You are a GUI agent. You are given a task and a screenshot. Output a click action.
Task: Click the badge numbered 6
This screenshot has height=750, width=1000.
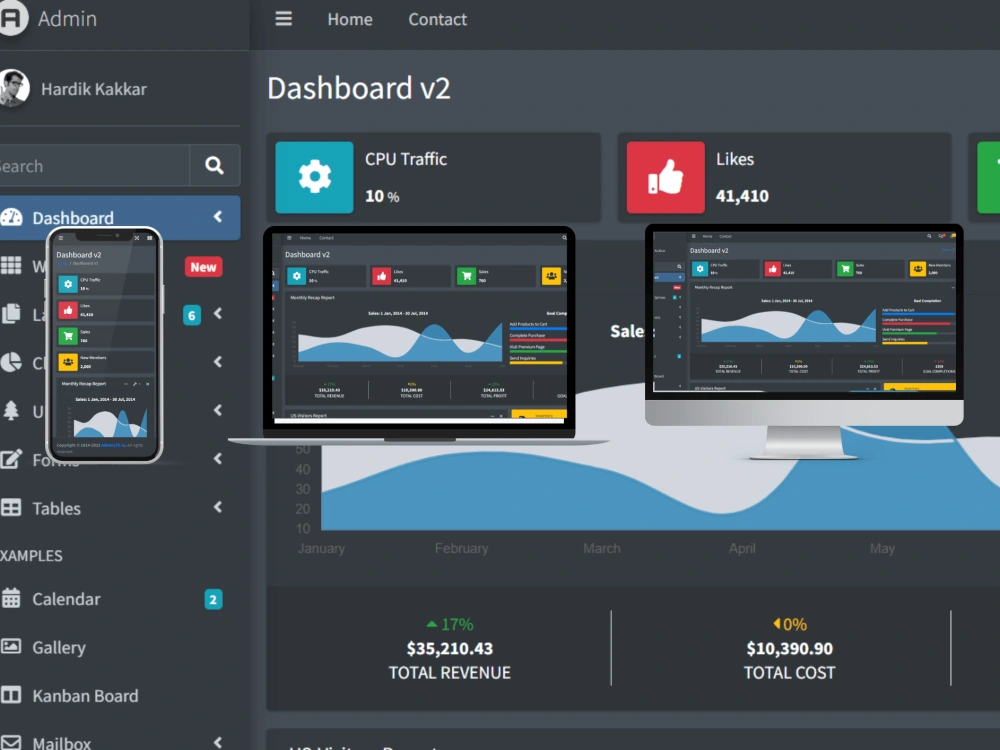click(192, 315)
